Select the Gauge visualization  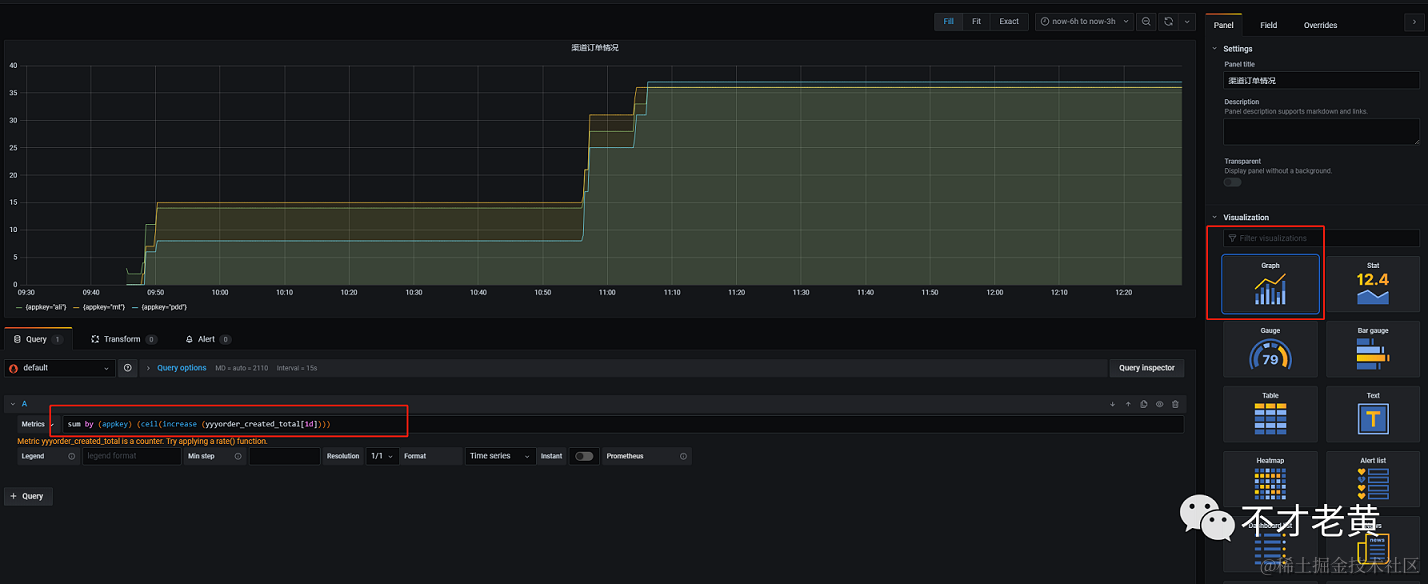coord(1270,349)
